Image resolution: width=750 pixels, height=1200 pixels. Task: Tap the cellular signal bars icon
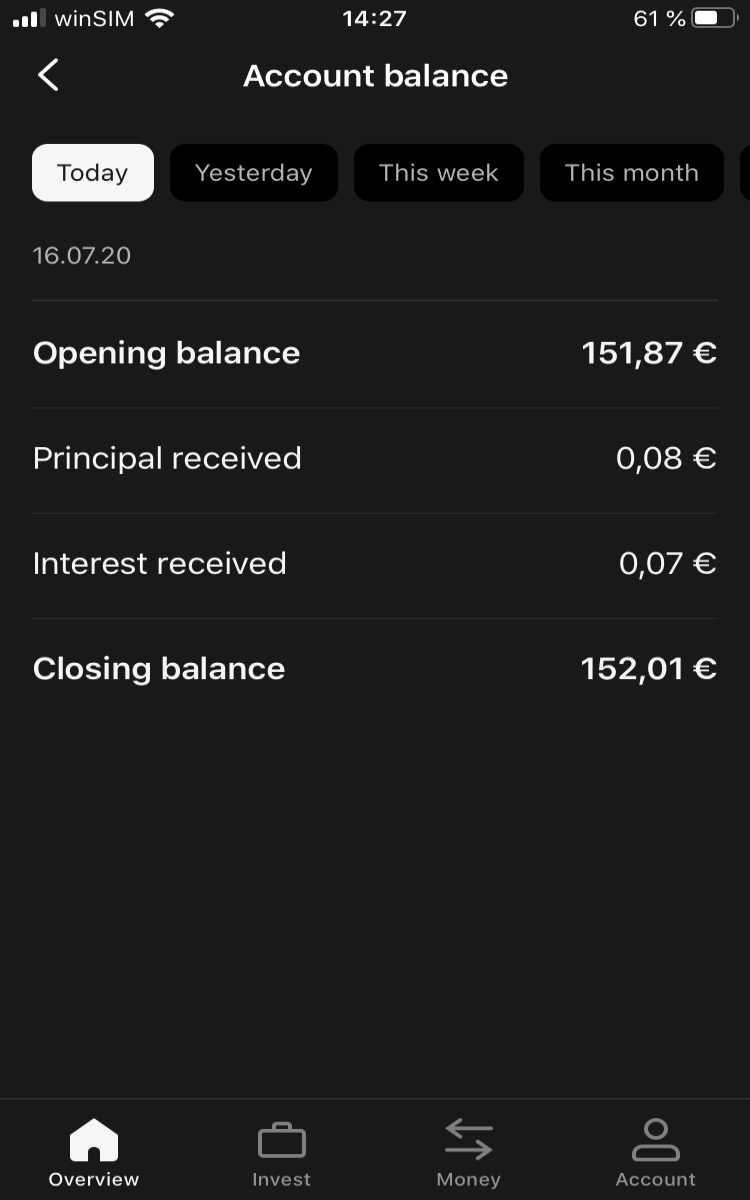(30, 19)
